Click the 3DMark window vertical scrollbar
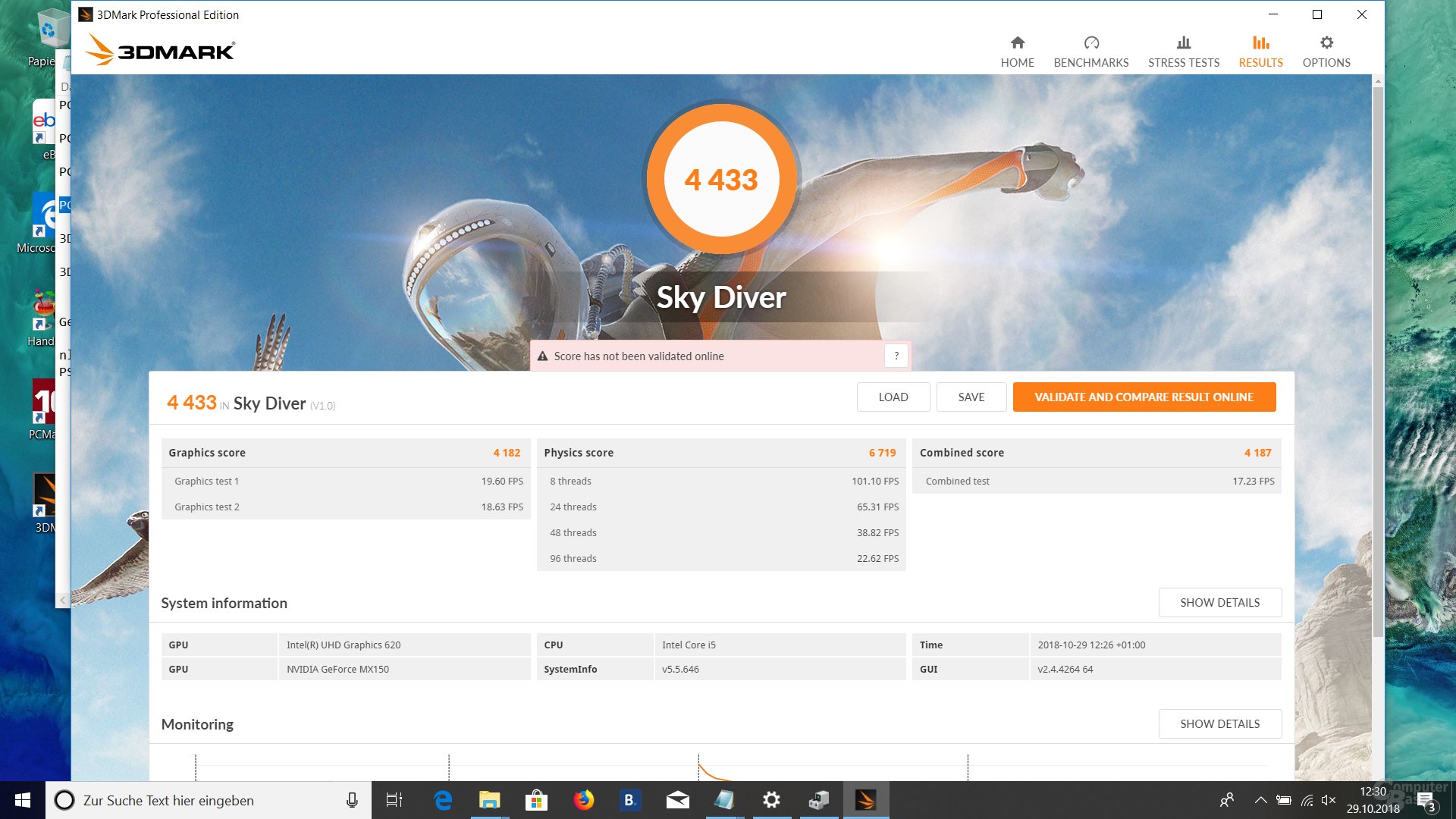 pyautogui.click(x=1378, y=361)
